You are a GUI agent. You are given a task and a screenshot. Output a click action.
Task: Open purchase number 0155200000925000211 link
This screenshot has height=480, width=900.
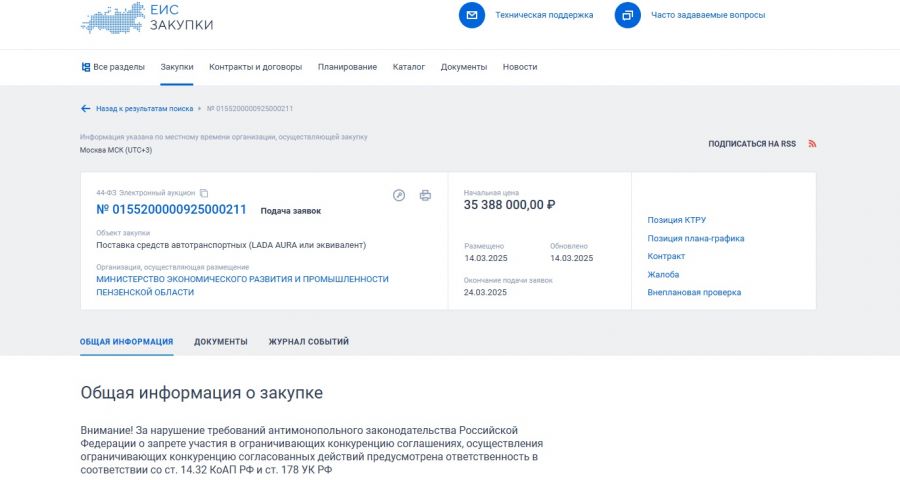tap(171, 210)
